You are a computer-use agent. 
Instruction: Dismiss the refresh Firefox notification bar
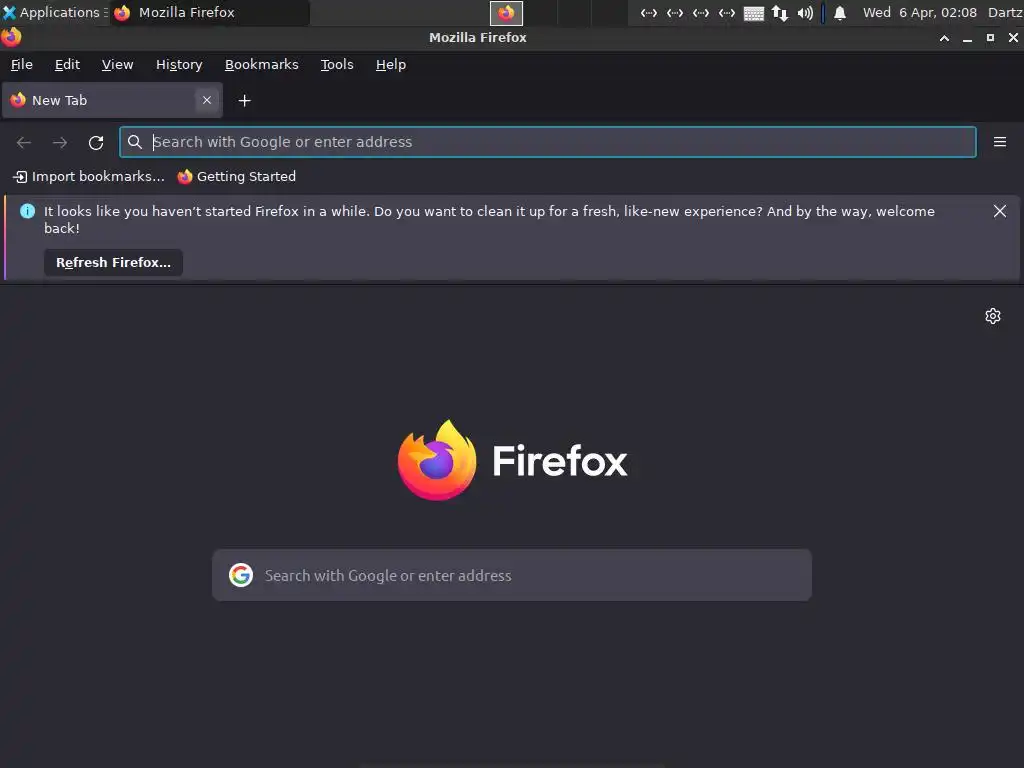(1000, 211)
